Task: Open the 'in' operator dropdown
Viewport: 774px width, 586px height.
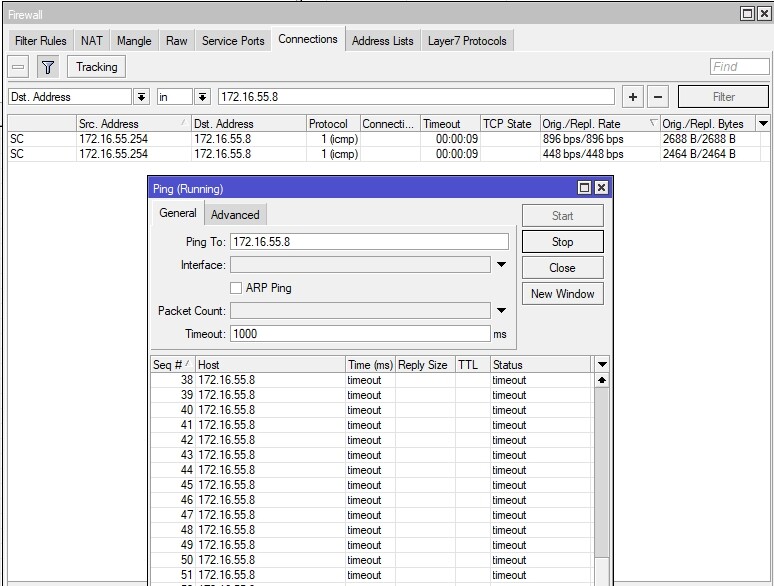Action: [202, 97]
